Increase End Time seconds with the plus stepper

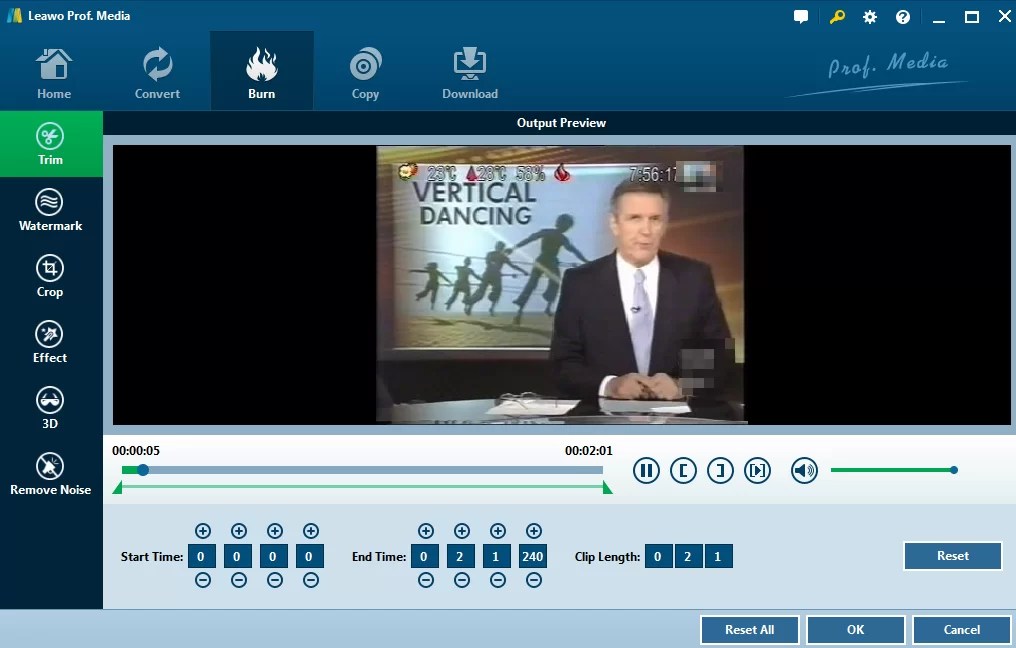tap(497, 531)
